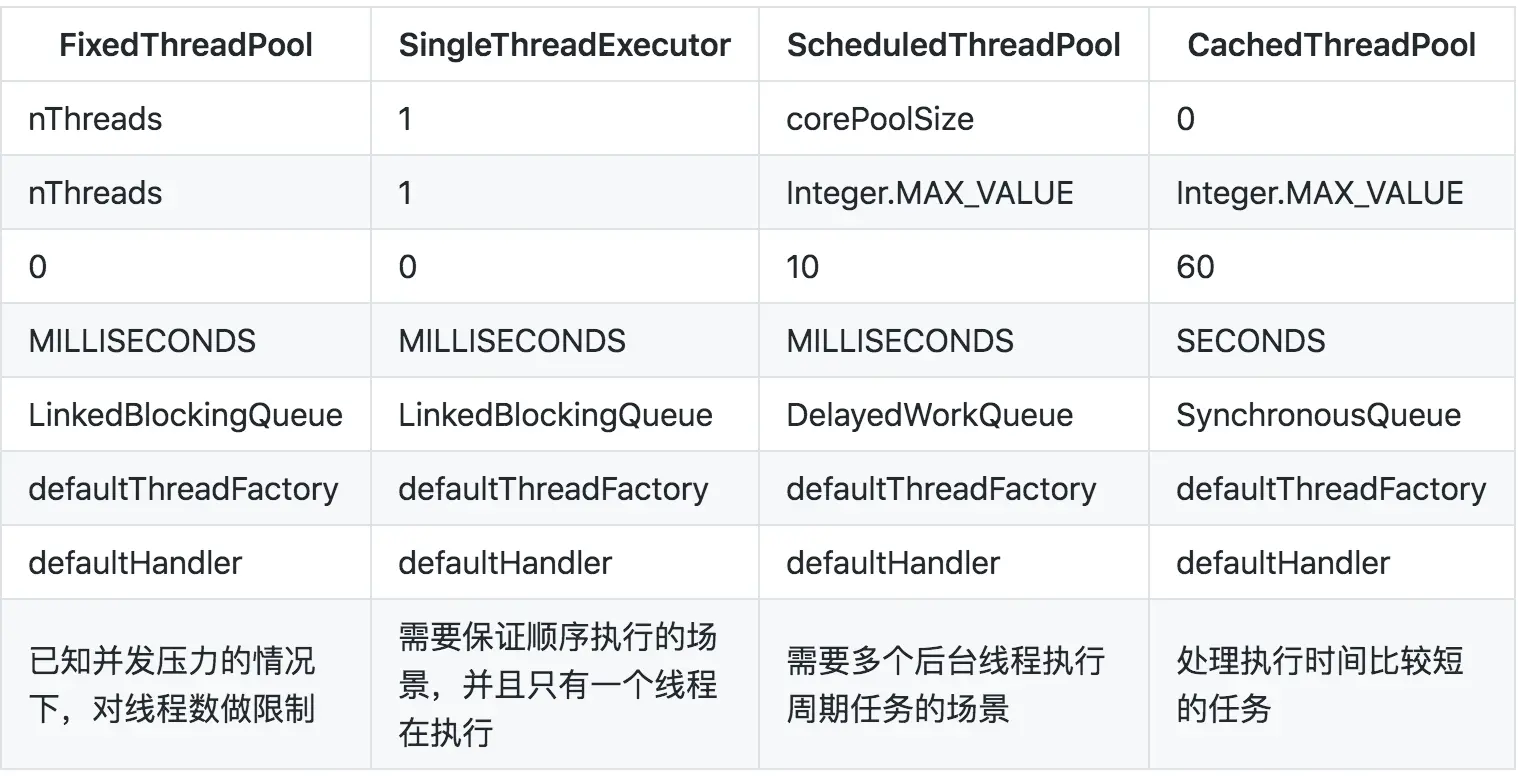Screen dimensions: 1518x776
Task: Click the SingleThreadExecutor column header
Action: coord(564,45)
